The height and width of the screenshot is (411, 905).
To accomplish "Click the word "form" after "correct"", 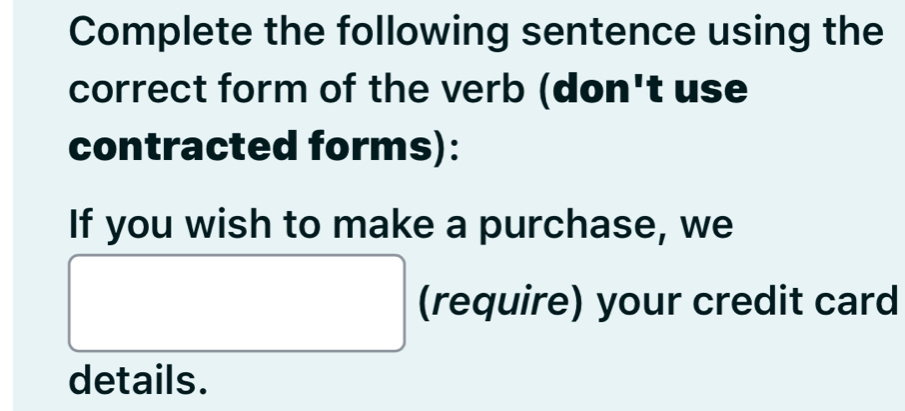I will 263,89.
